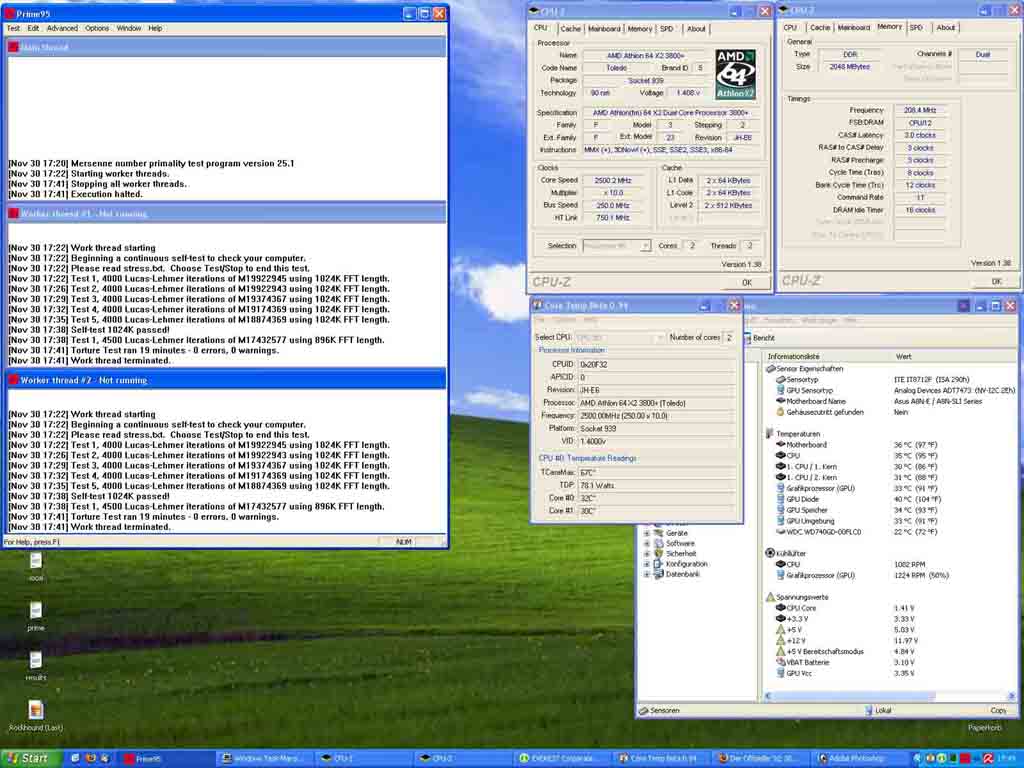Viewport: 1024px width, 768px height.
Task: Open the Help menu in Prime95
Action: tap(155, 28)
